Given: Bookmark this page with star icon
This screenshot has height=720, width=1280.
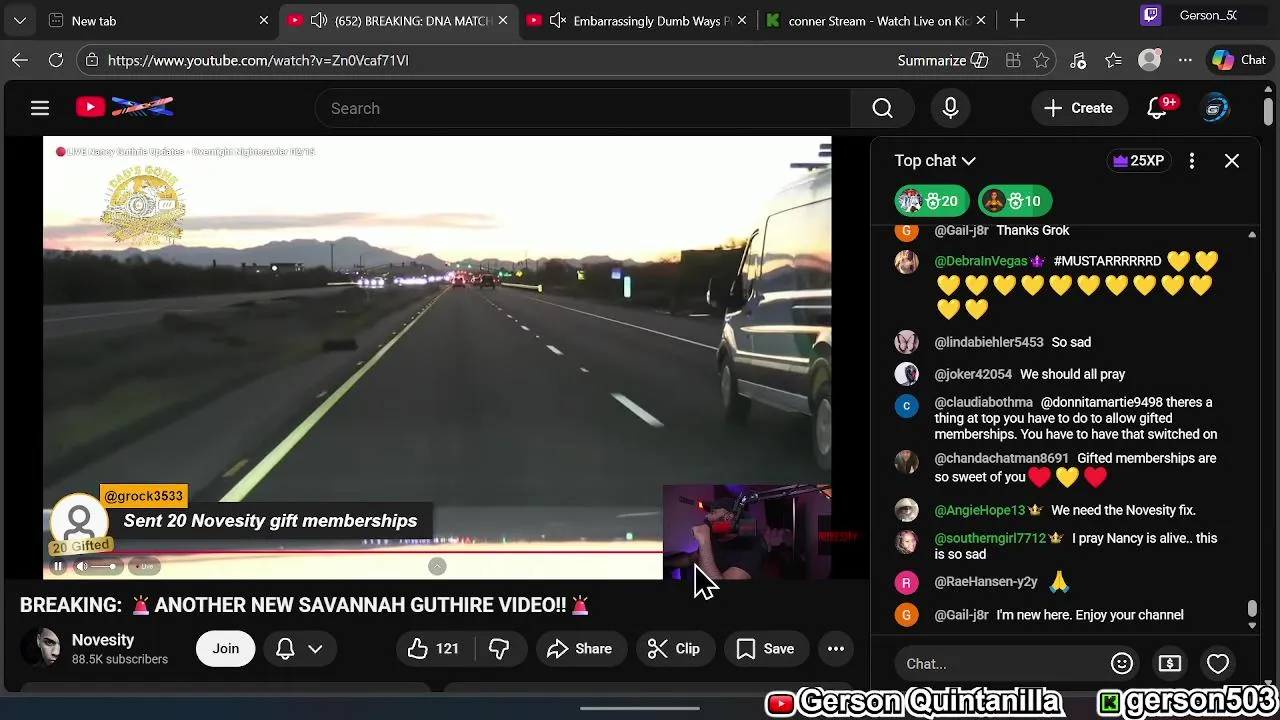Looking at the screenshot, I should click(1042, 60).
